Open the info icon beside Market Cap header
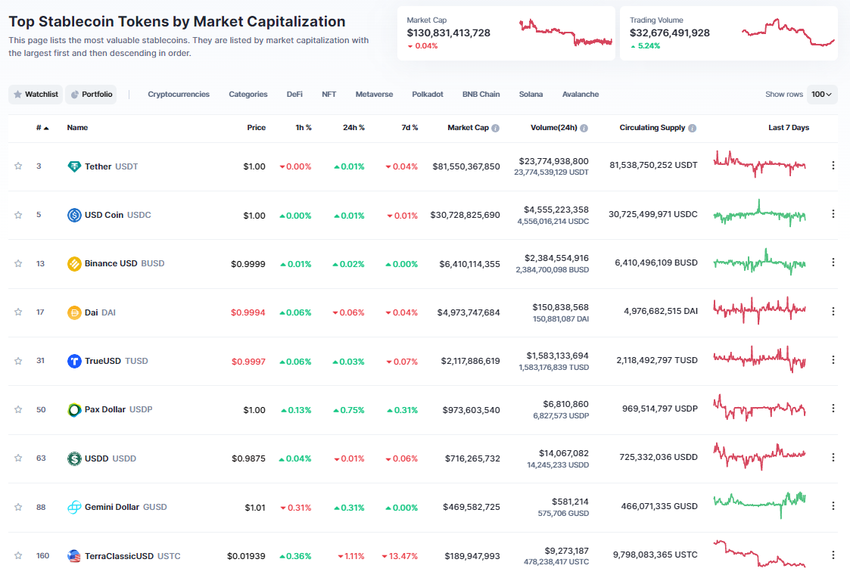The height and width of the screenshot is (578, 850). [496, 128]
